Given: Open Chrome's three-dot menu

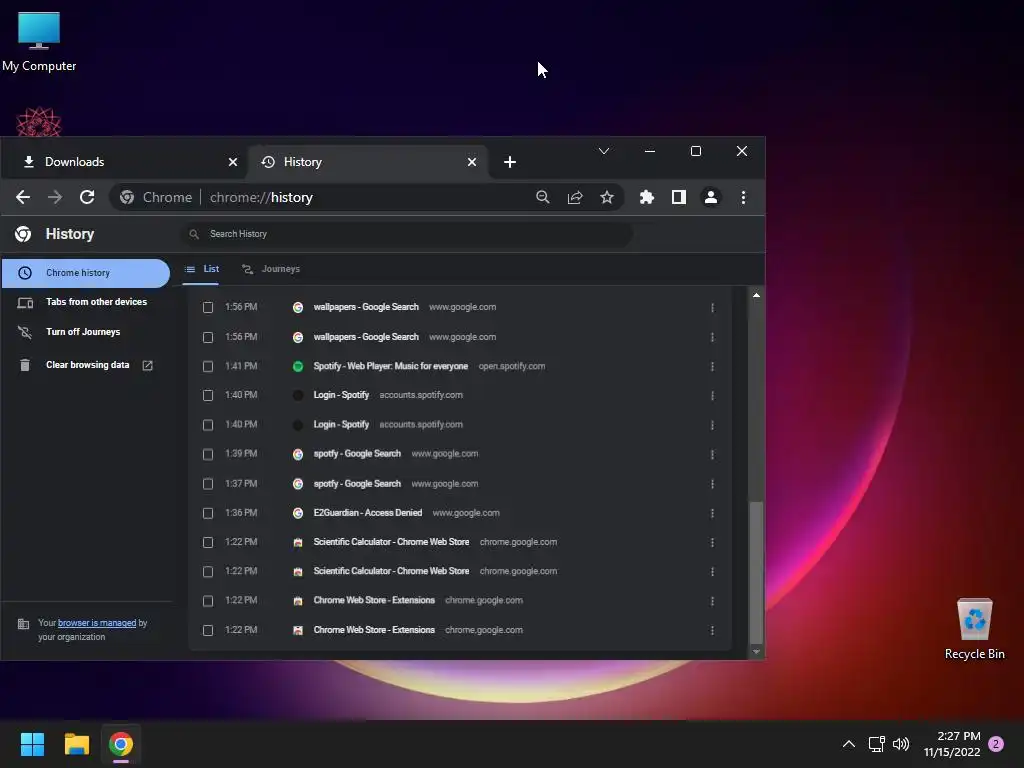Looking at the screenshot, I should 743,197.
